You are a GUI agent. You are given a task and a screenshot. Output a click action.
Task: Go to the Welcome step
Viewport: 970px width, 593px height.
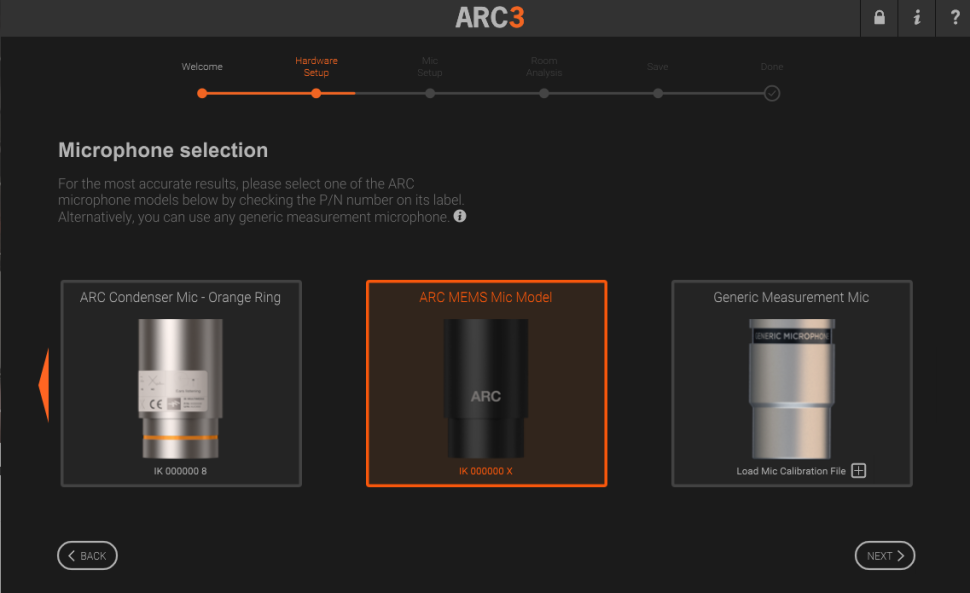202,67
